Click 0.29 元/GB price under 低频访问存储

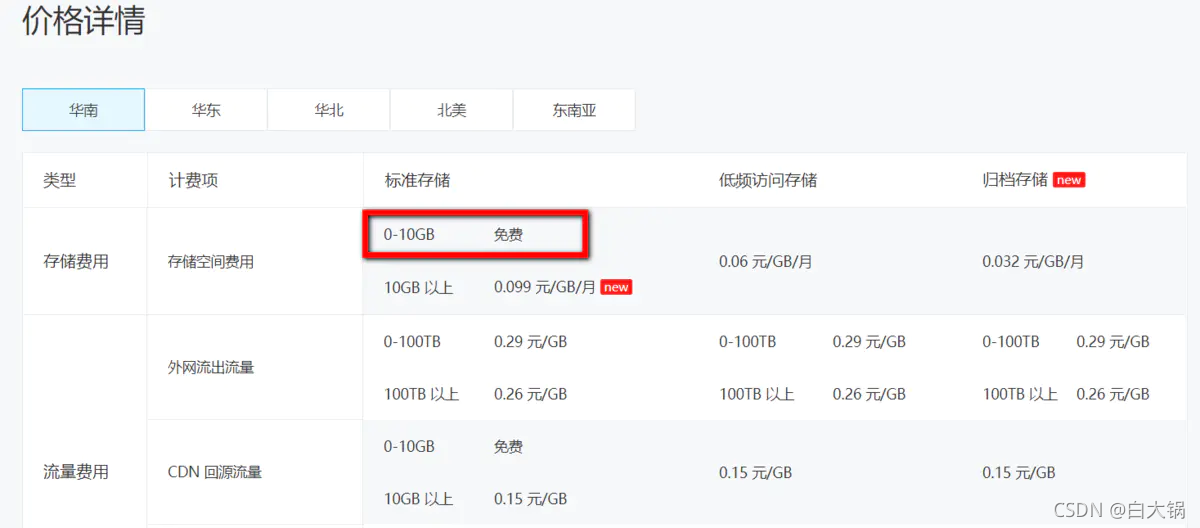point(869,341)
